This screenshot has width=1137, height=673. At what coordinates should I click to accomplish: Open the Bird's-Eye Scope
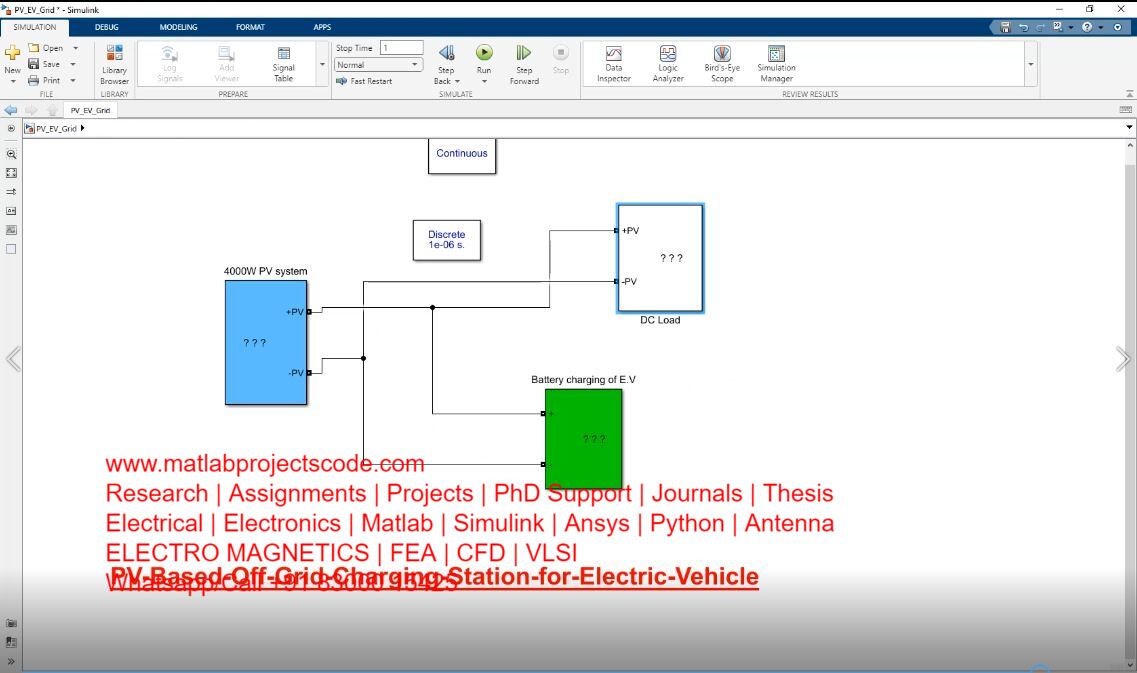tap(722, 64)
